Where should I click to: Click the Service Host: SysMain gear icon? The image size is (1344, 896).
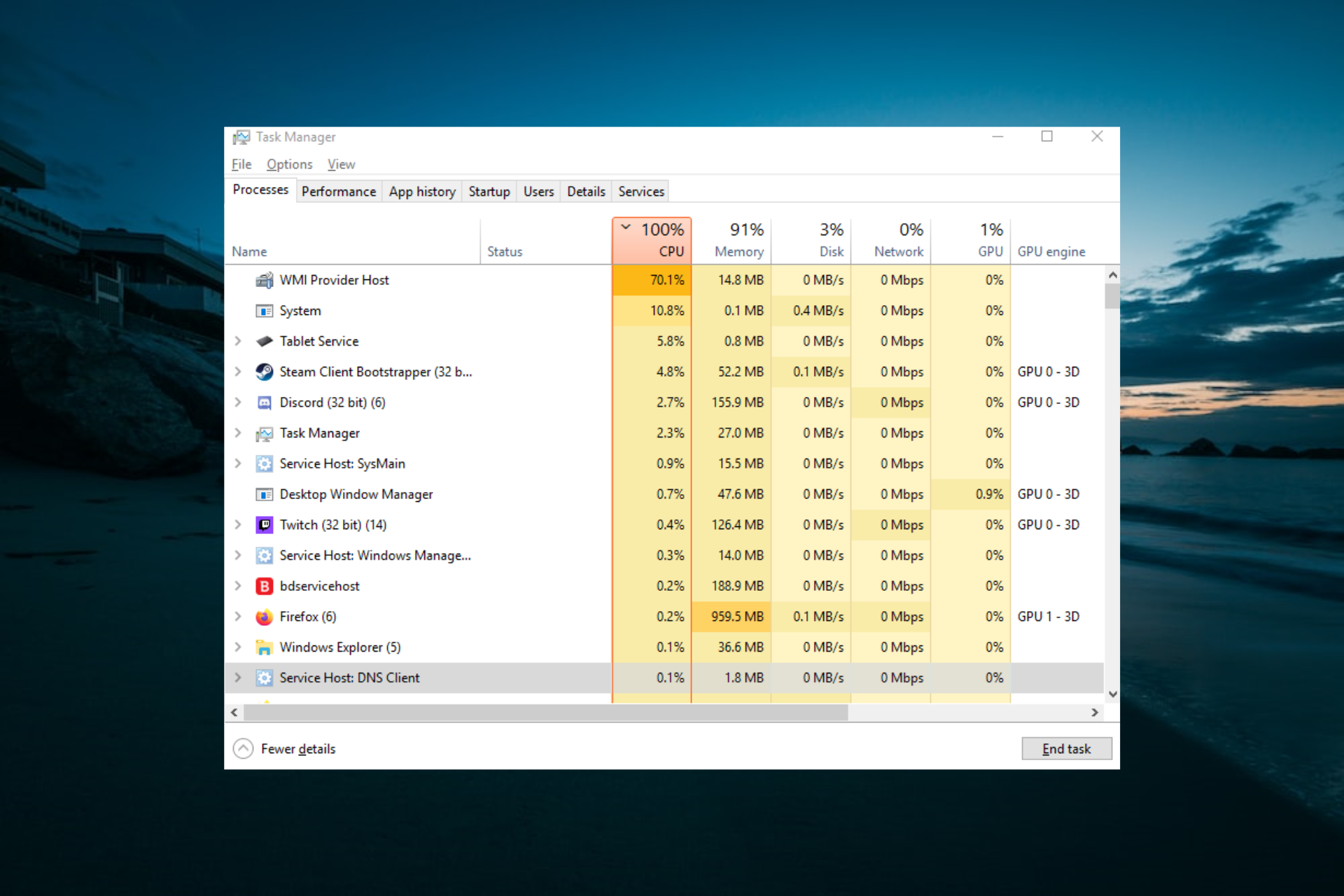pyautogui.click(x=265, y=463)
